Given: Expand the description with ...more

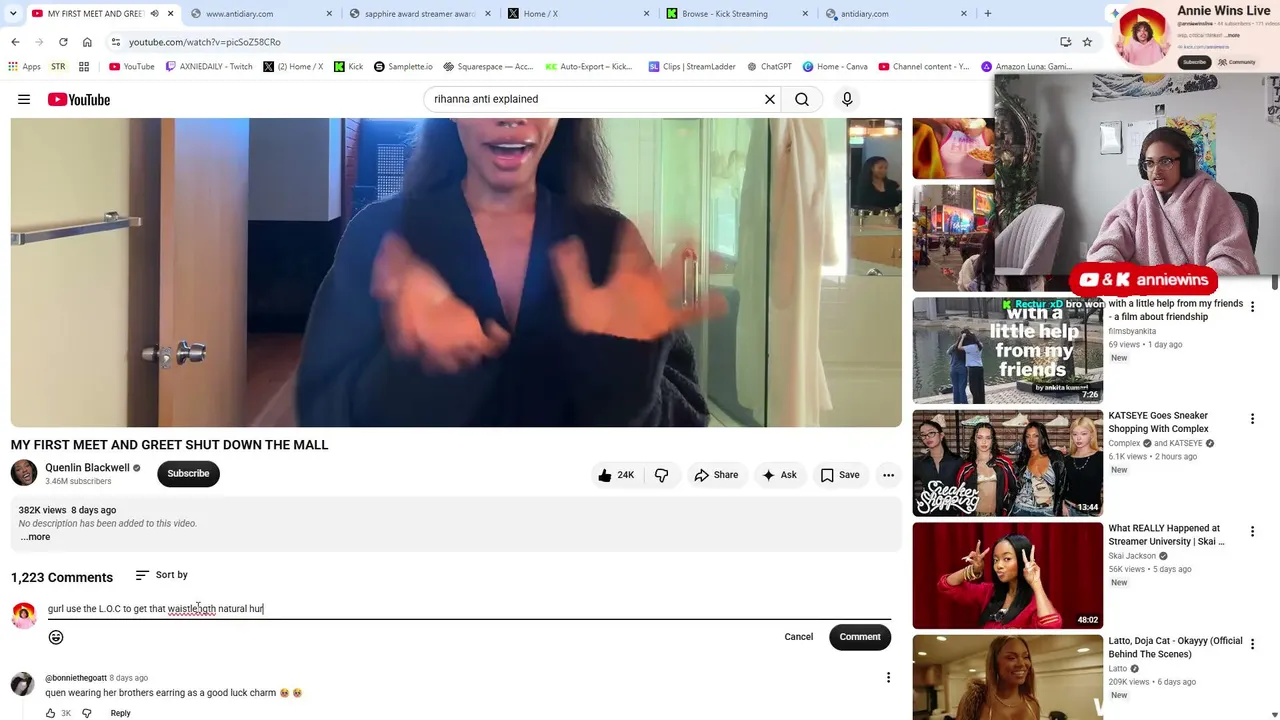Looking at the screenshot, I should 35,537.
